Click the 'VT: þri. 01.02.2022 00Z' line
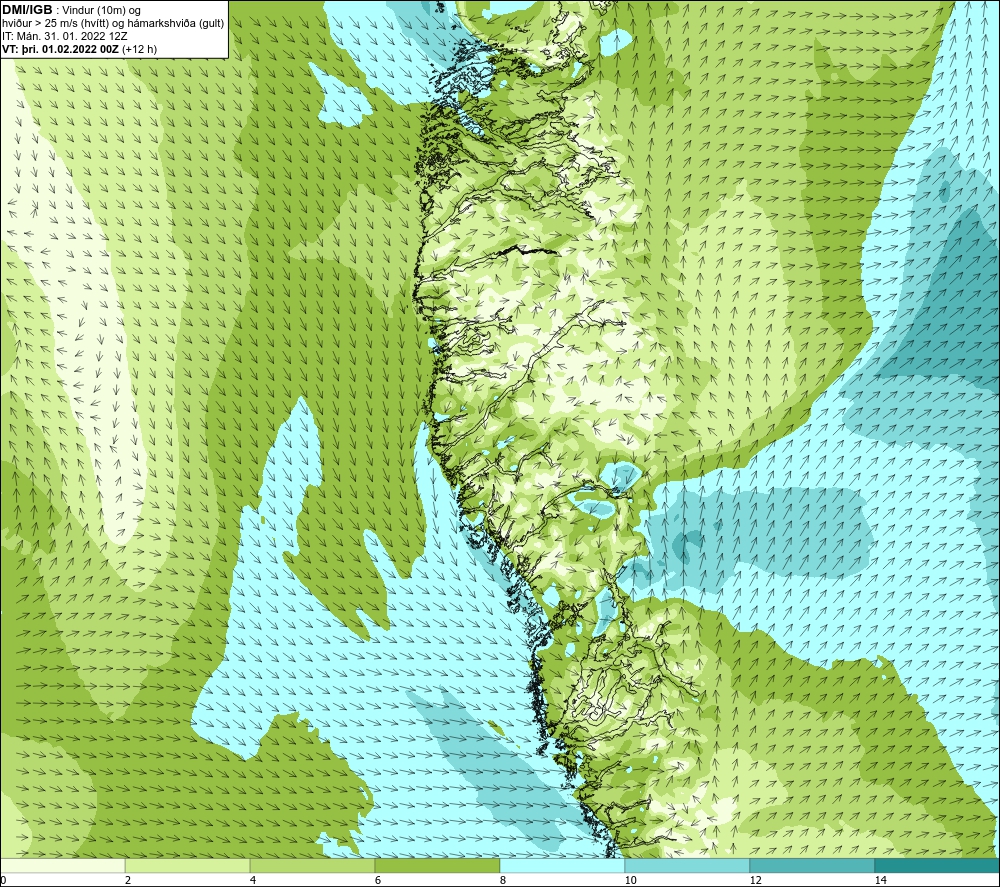This screenshot has height=887, width=1000. click(60, 49)
